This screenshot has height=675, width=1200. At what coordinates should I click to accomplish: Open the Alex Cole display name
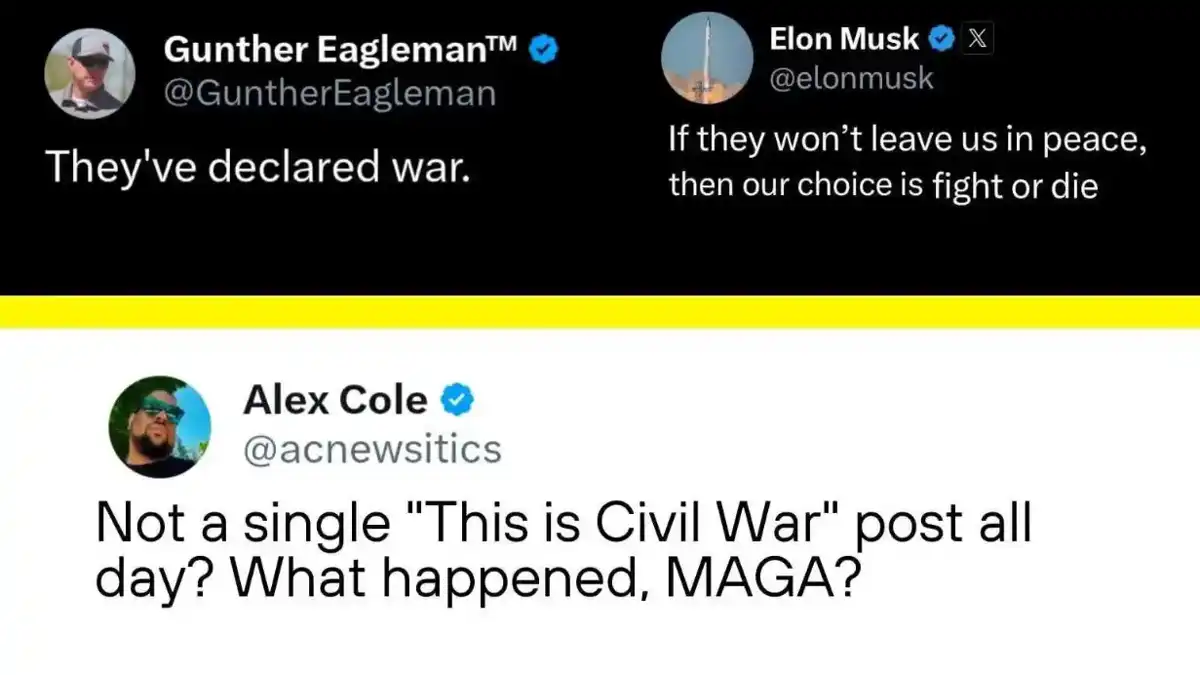point(334,400)
